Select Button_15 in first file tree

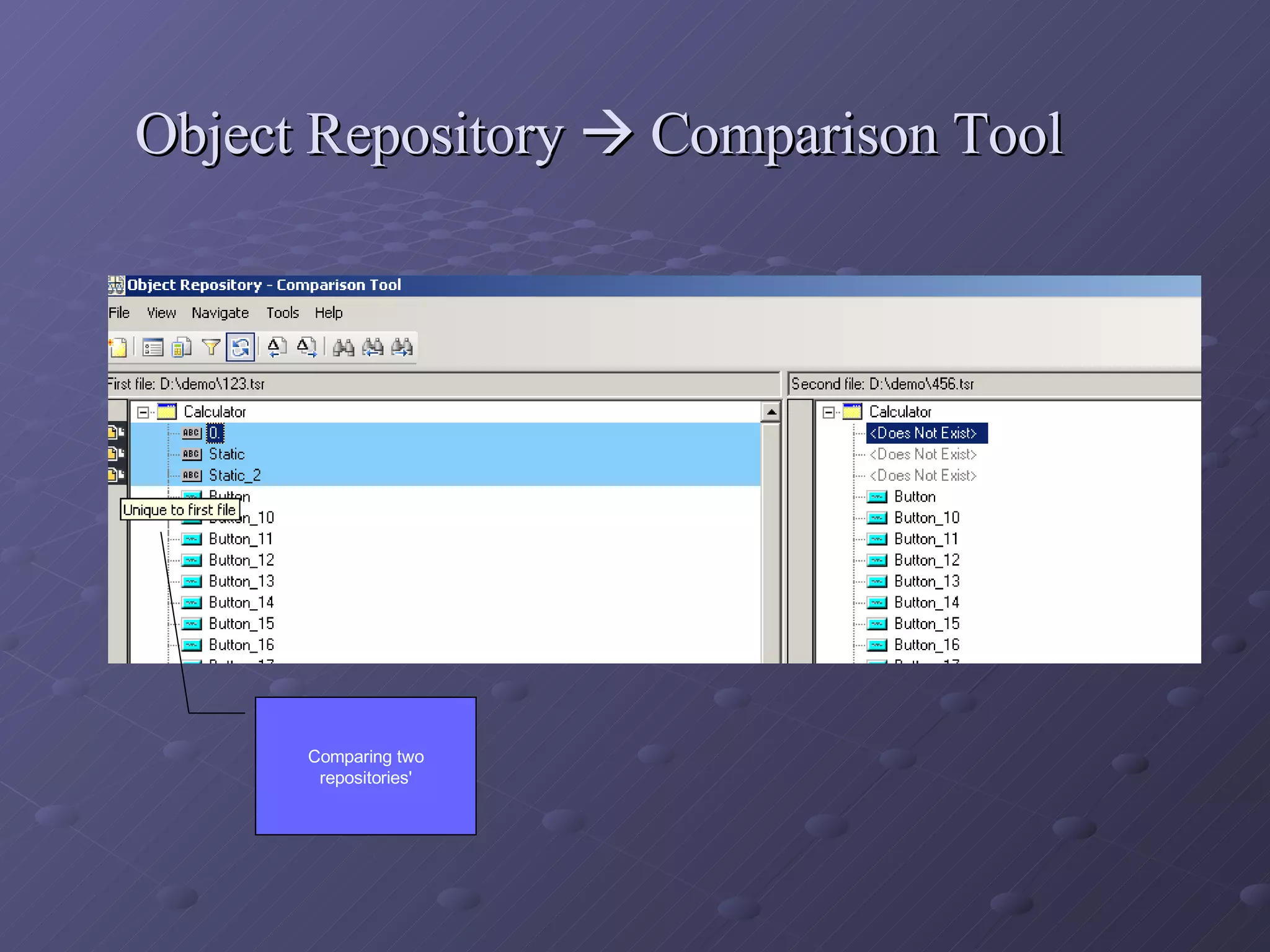241,624
